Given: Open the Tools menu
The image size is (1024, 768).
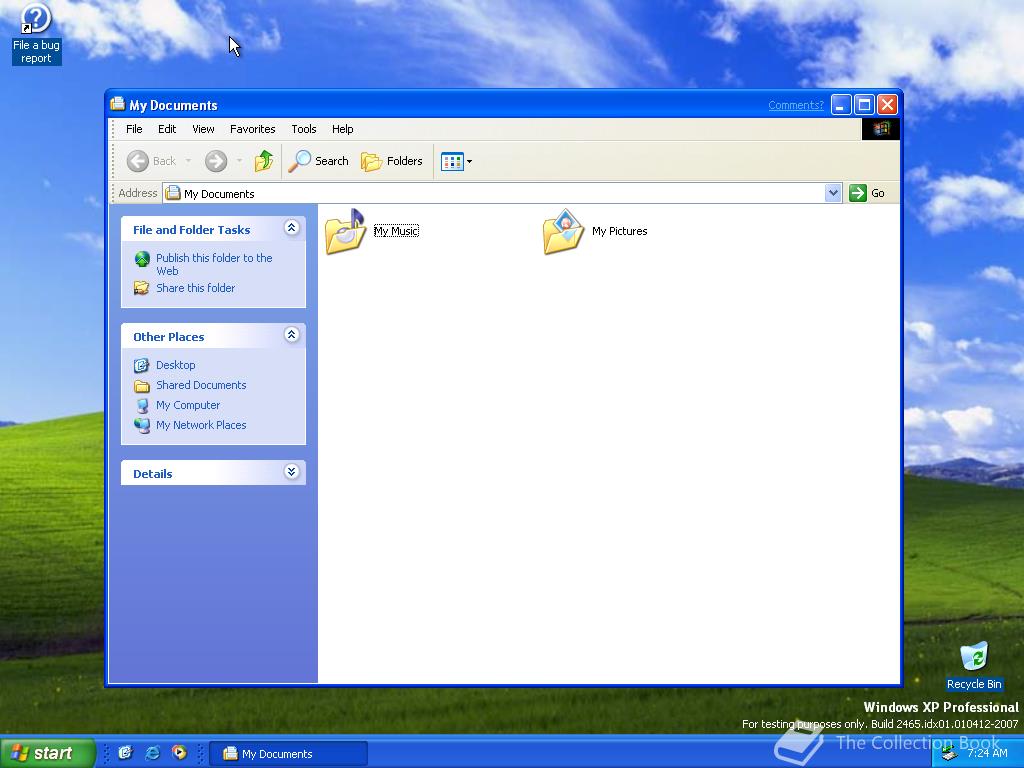Looking at the screenshot, I should click(x=304, y=129).
